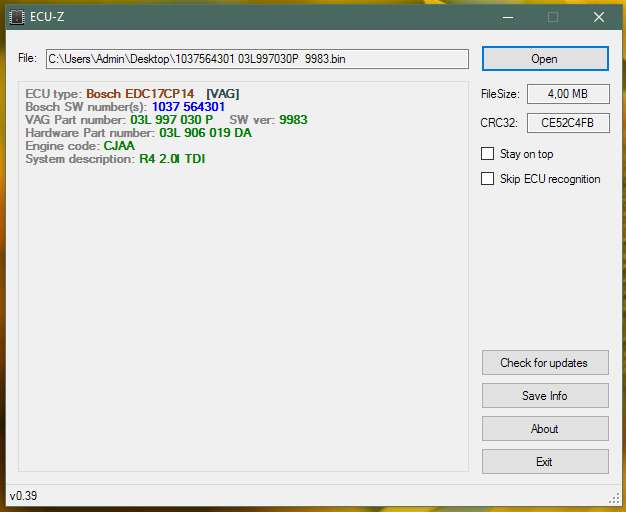Click Check for updates button
Screen dimensions: 626x512
pos(545,363)
